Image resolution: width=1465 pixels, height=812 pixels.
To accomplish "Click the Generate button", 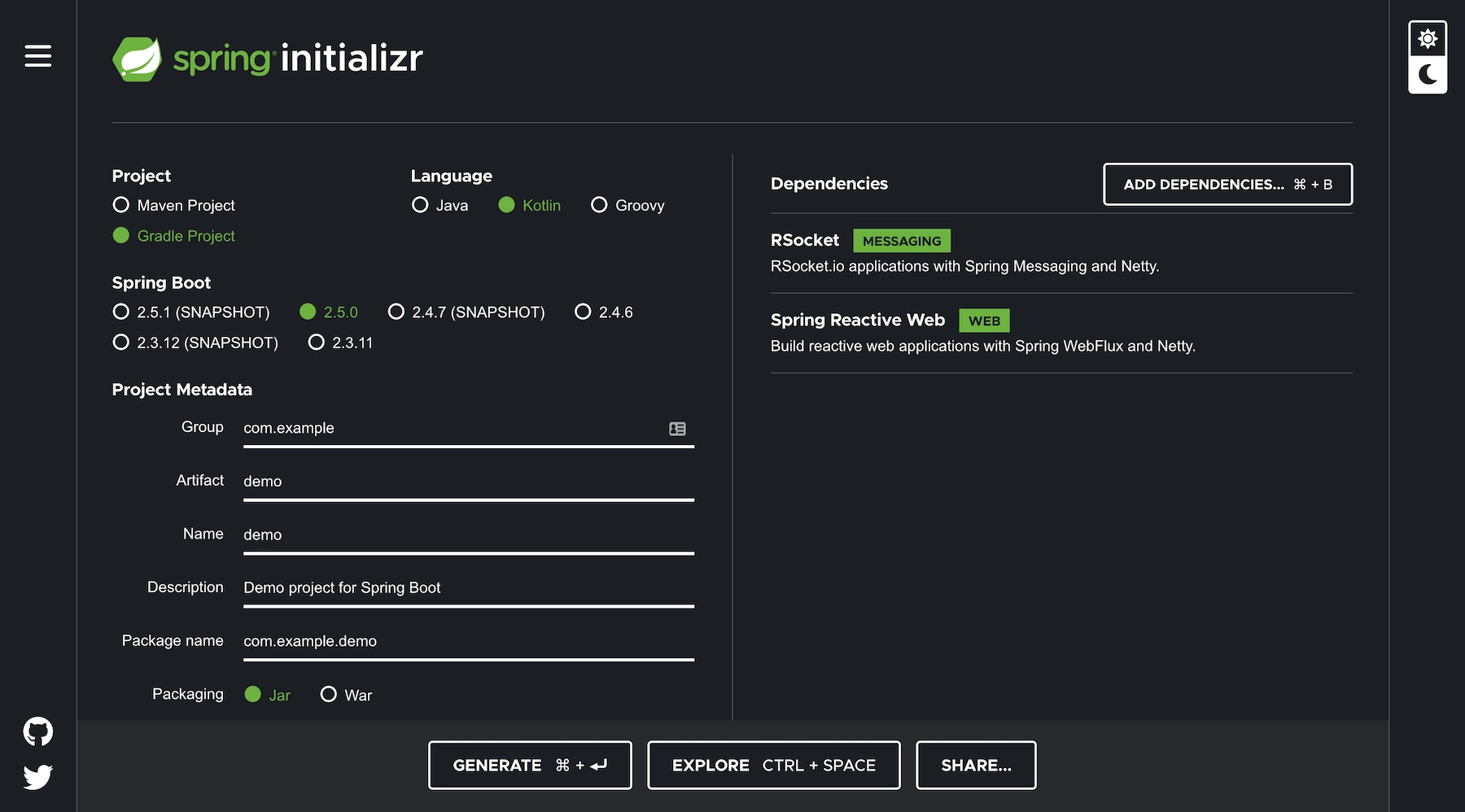I will (530, 765).
